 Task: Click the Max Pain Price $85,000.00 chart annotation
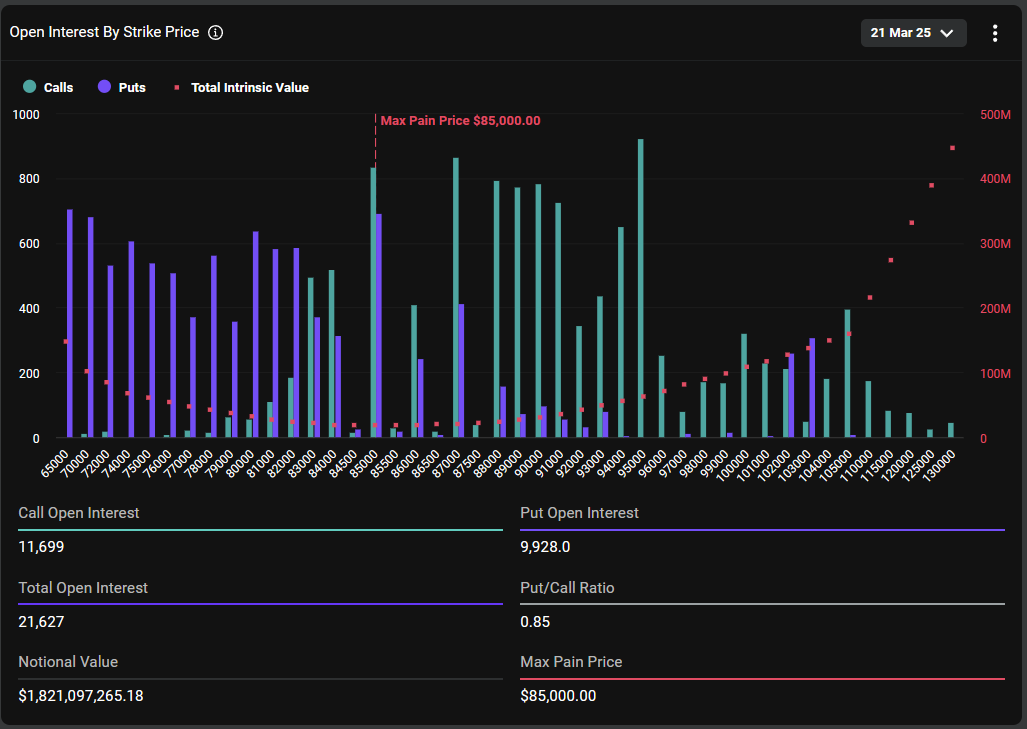tap(460, 121)
